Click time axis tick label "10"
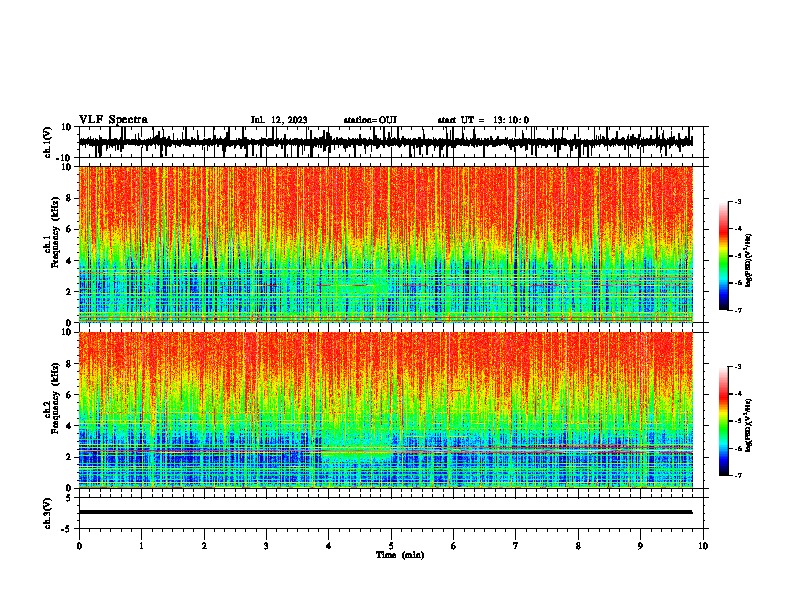The height and width of the screenshot is (612, 792). pyautogui.click(x=703, y=546)
